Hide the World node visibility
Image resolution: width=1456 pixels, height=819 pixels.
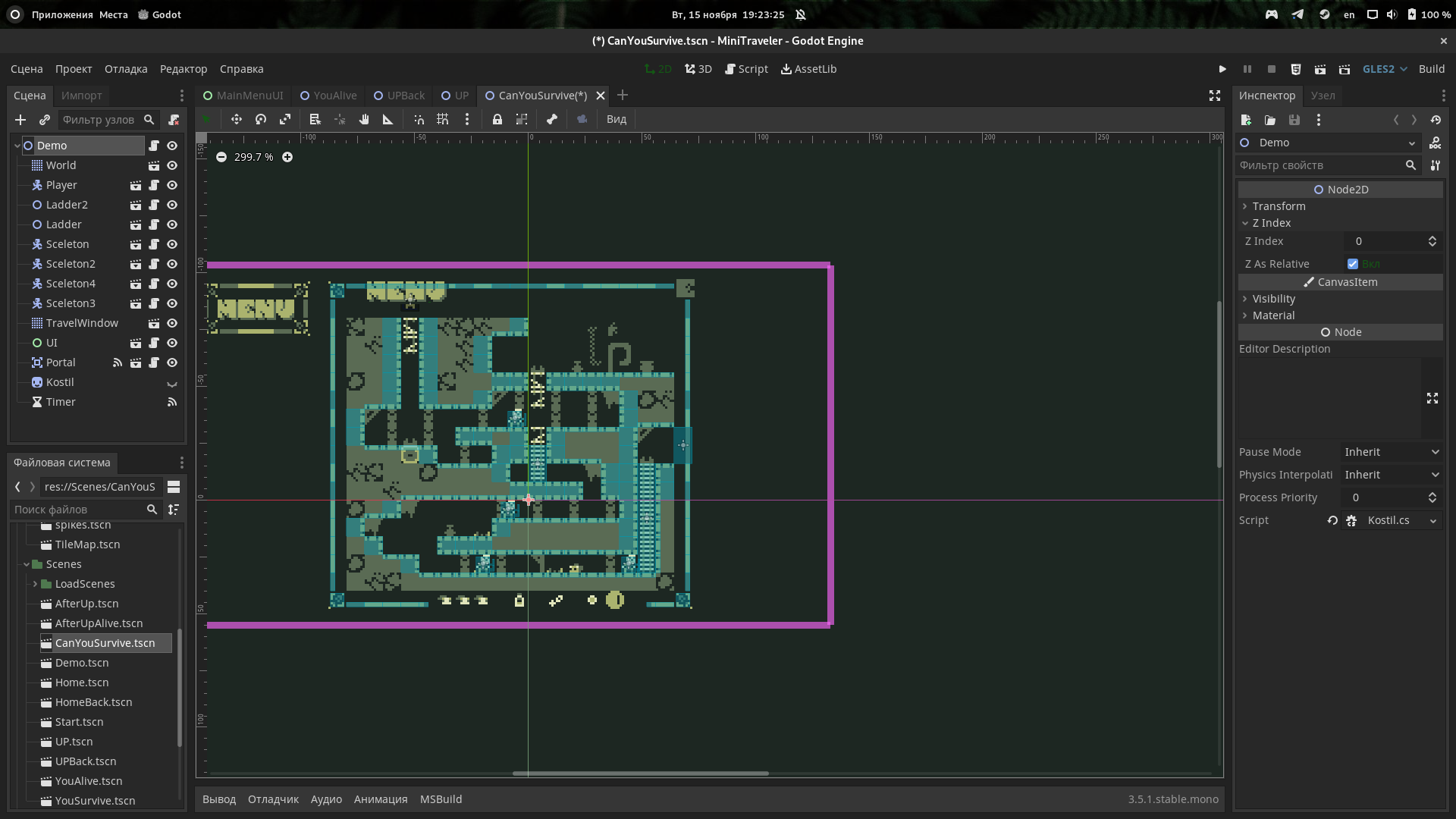coord(172,165)
